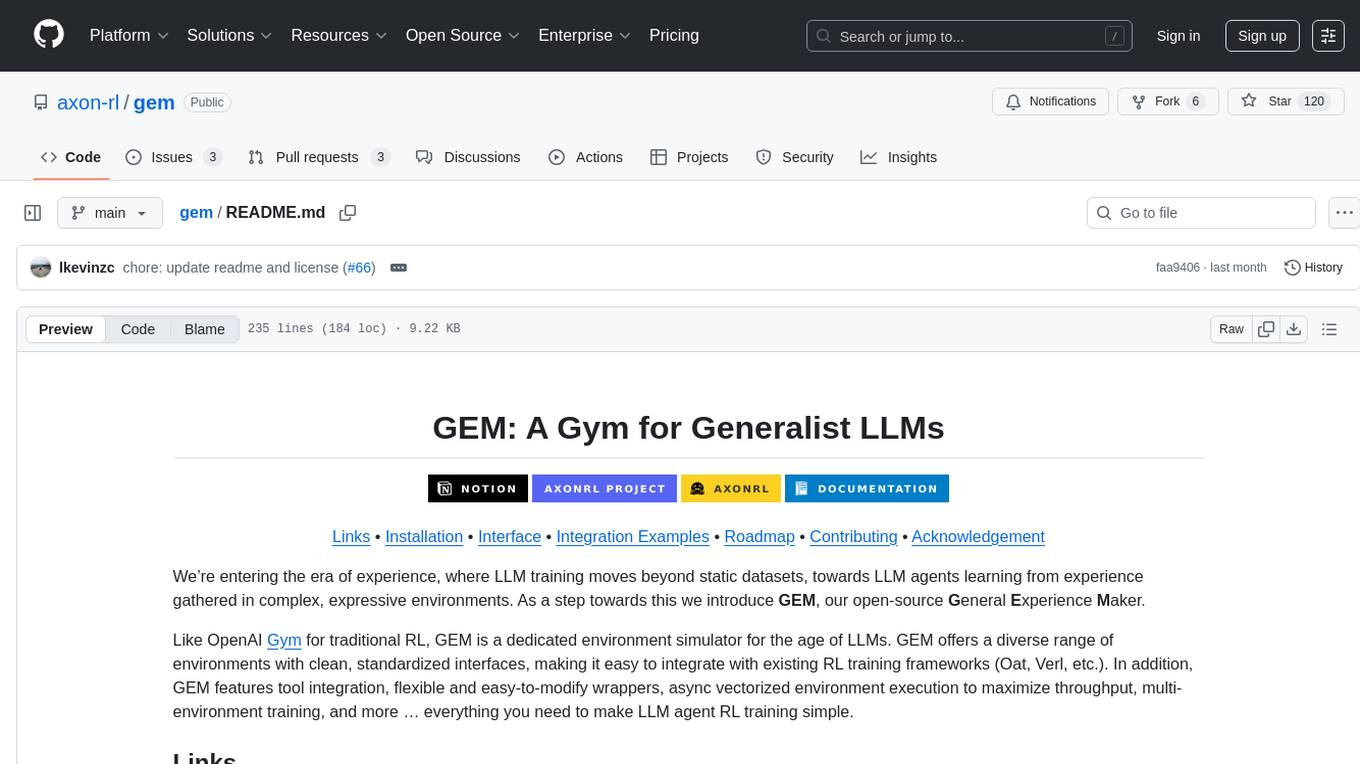
Task: Open the command palette icon
Action: click(x=1328, y=35)
